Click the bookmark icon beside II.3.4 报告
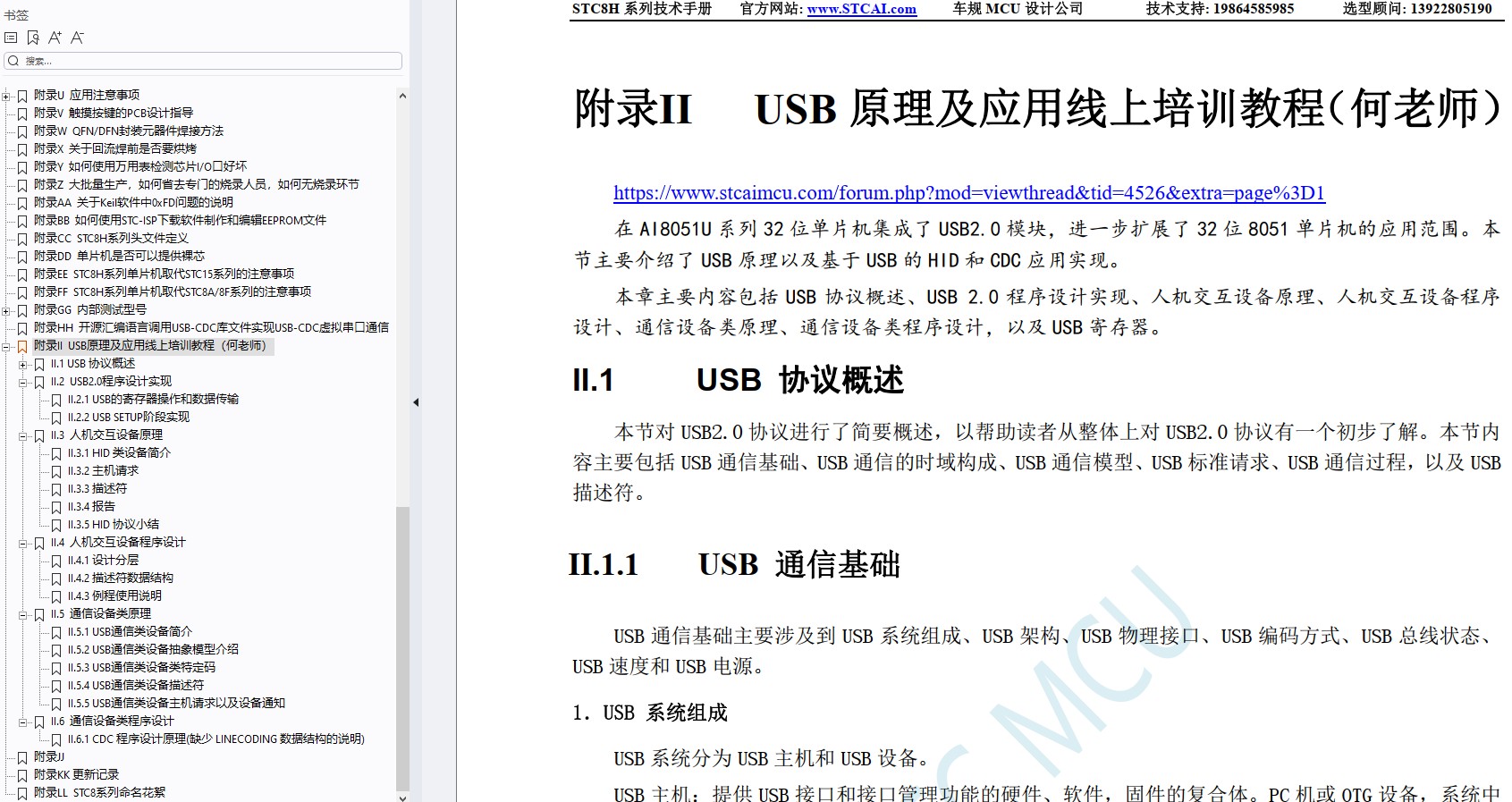Screen dimensions: 1512x802 point(56,507)
